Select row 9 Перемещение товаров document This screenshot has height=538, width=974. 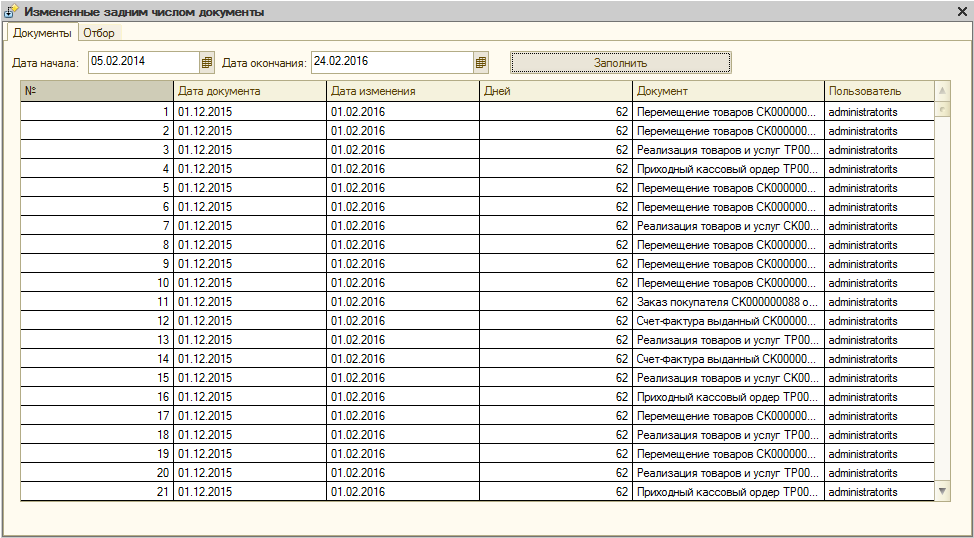pos(728,264)
